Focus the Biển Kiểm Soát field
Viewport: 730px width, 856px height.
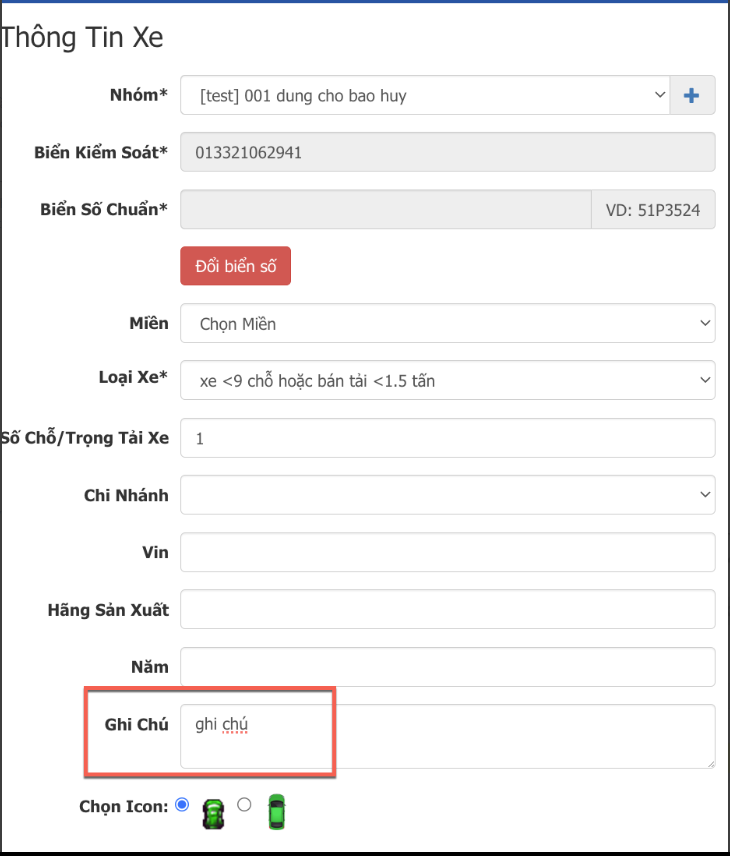(448, 152)
